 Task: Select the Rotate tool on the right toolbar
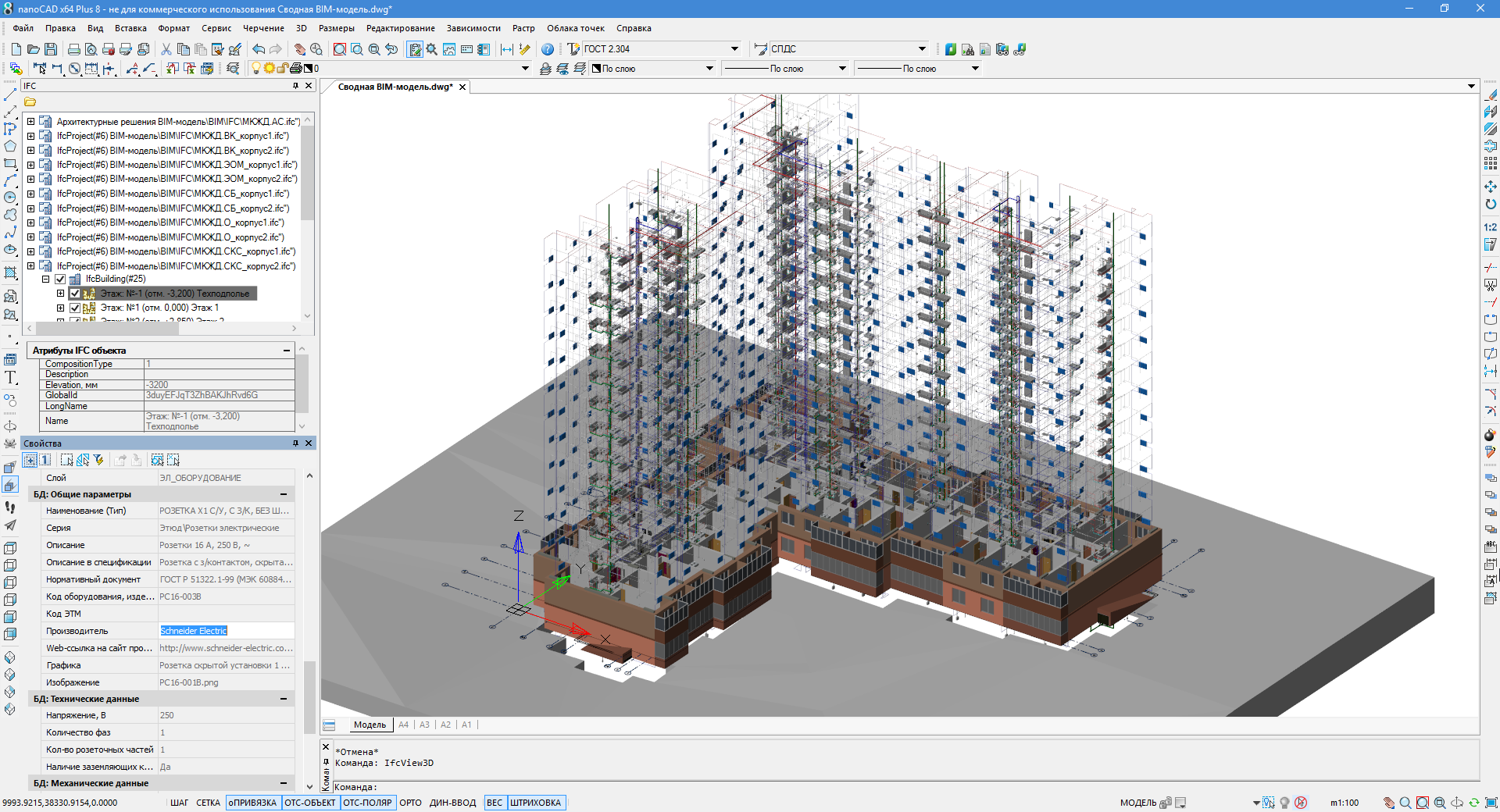click(x=1491, y=204)
